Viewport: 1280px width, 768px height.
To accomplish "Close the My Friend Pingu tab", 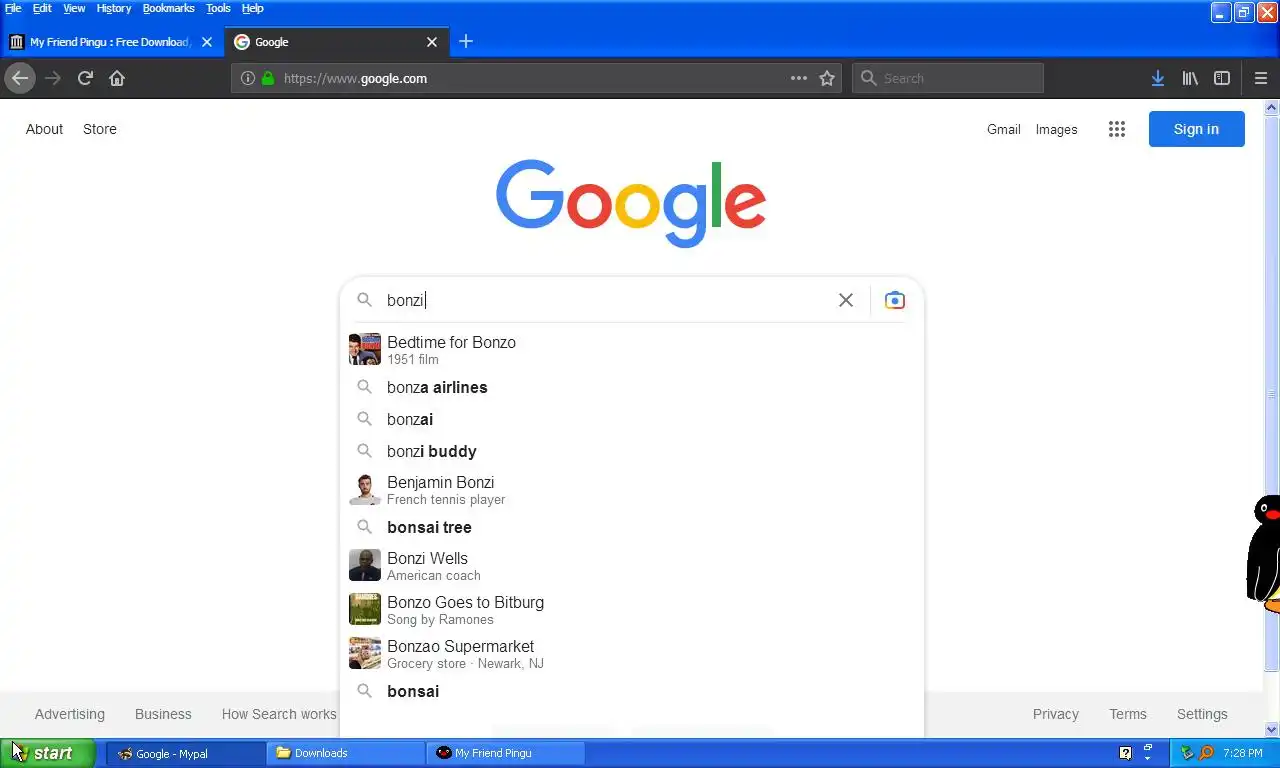I will click(x=207, y=42).
